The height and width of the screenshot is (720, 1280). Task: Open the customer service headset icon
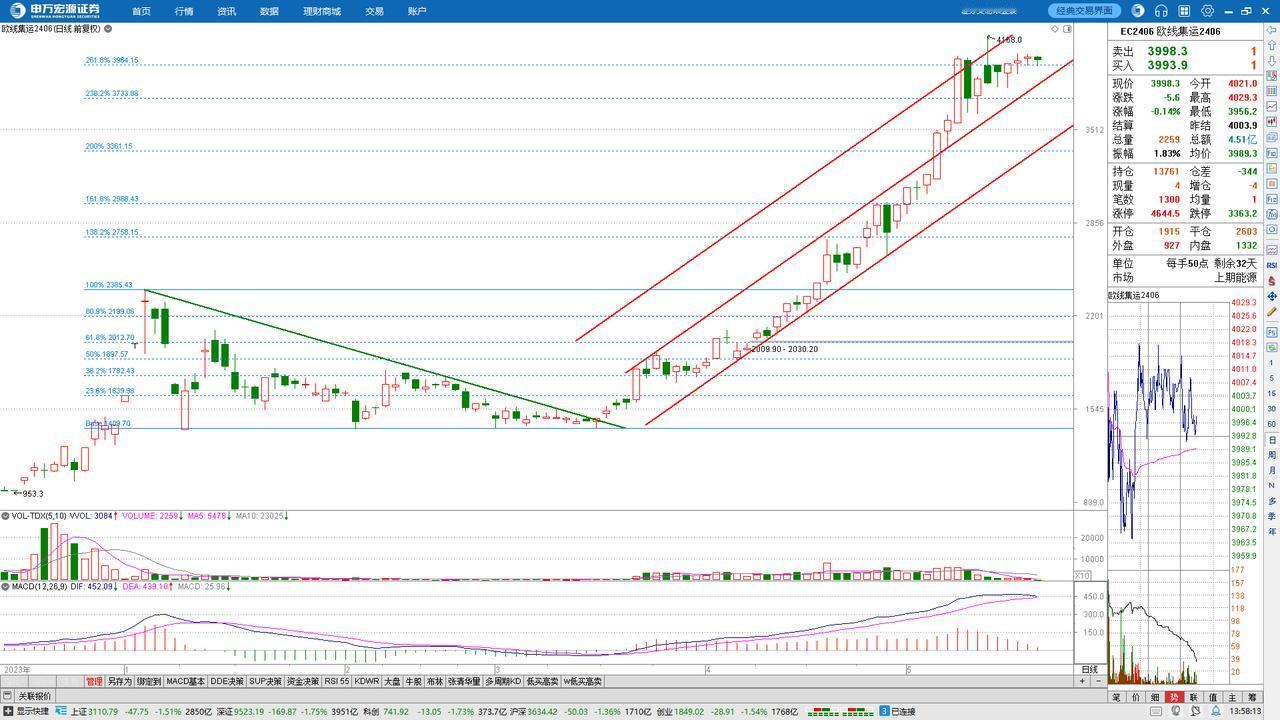1161,11
